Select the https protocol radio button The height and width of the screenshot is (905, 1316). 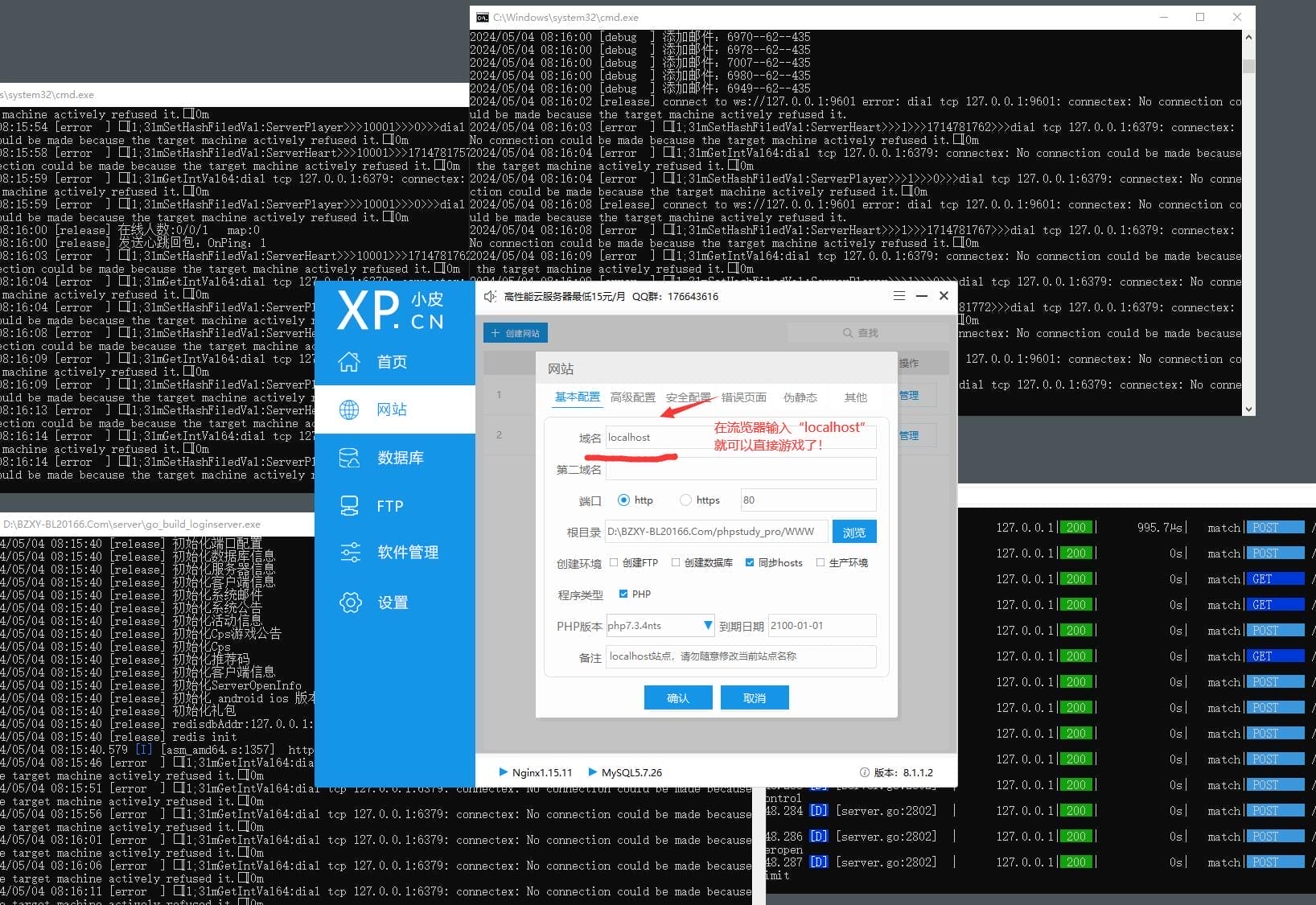(x=685, y=500)
